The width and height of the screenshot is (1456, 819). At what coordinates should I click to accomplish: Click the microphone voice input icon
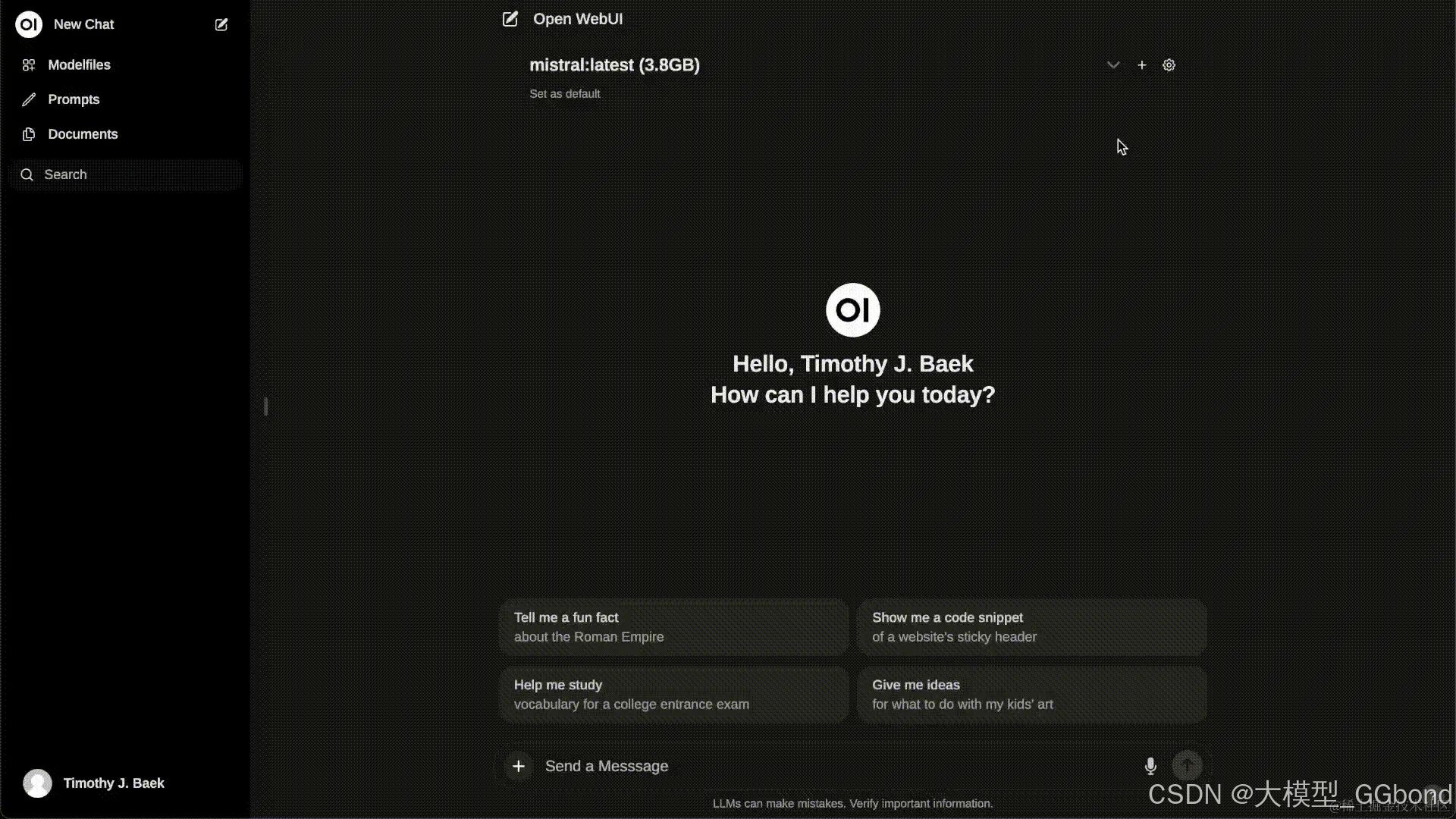coord(1150,766)
